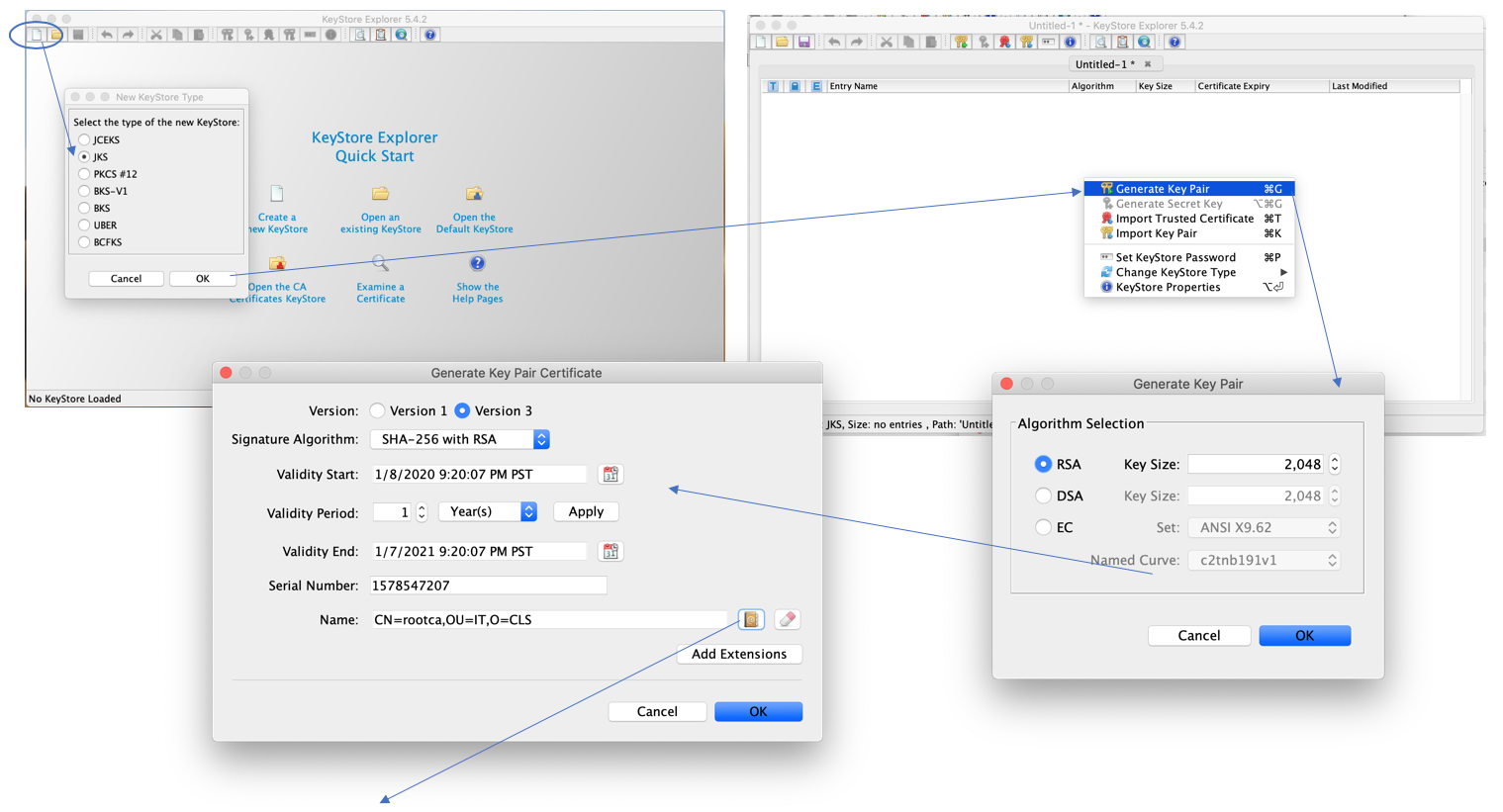The image size is (1503, 812).
Task: Select EC algorithm
Action: click(x=1043, y=527)
